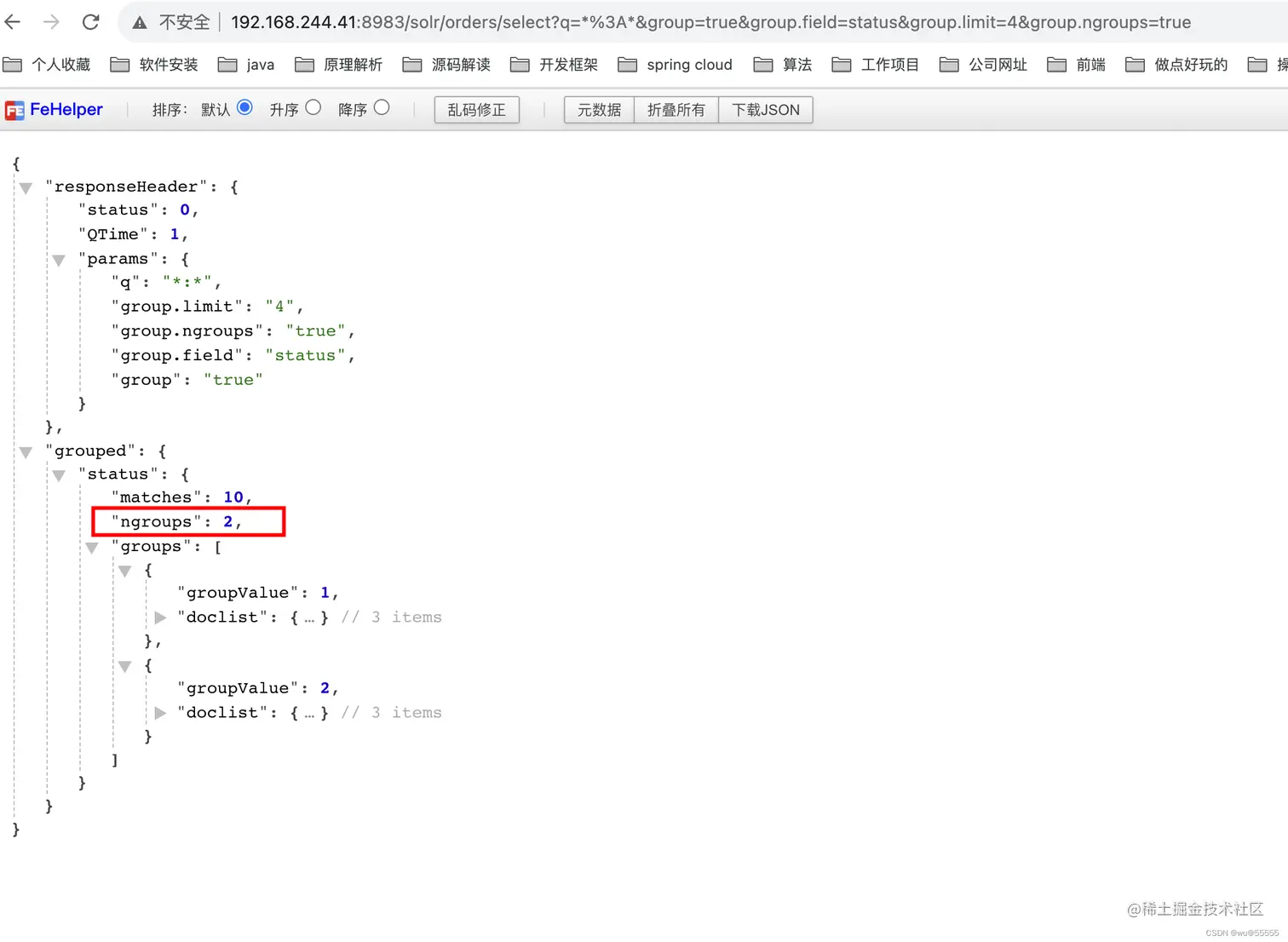Click the "group.limit" value "4"
Screen dimensions: 1288x942
279,307
